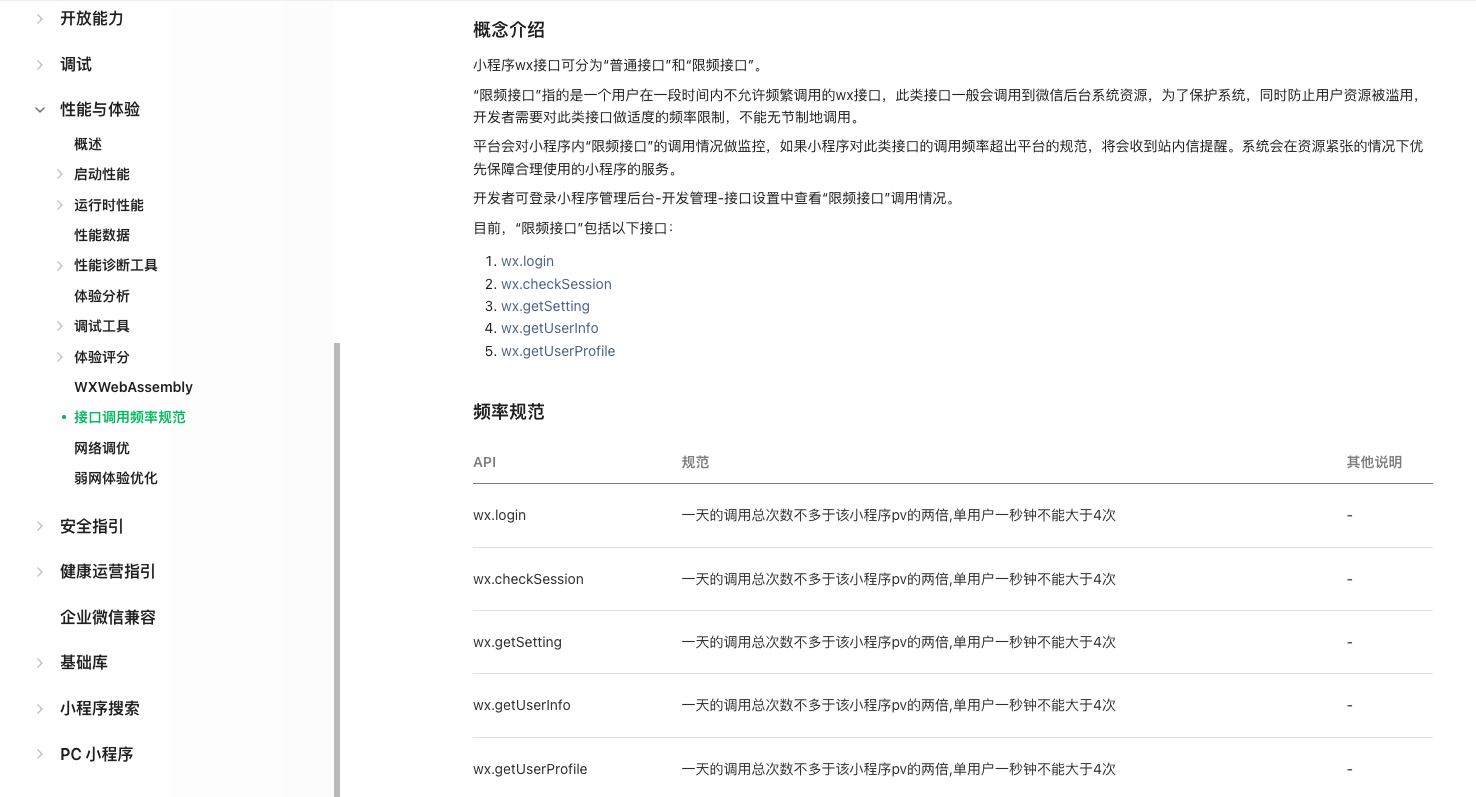Follow the wx.checkSession link in the list

tap(556, 284)
